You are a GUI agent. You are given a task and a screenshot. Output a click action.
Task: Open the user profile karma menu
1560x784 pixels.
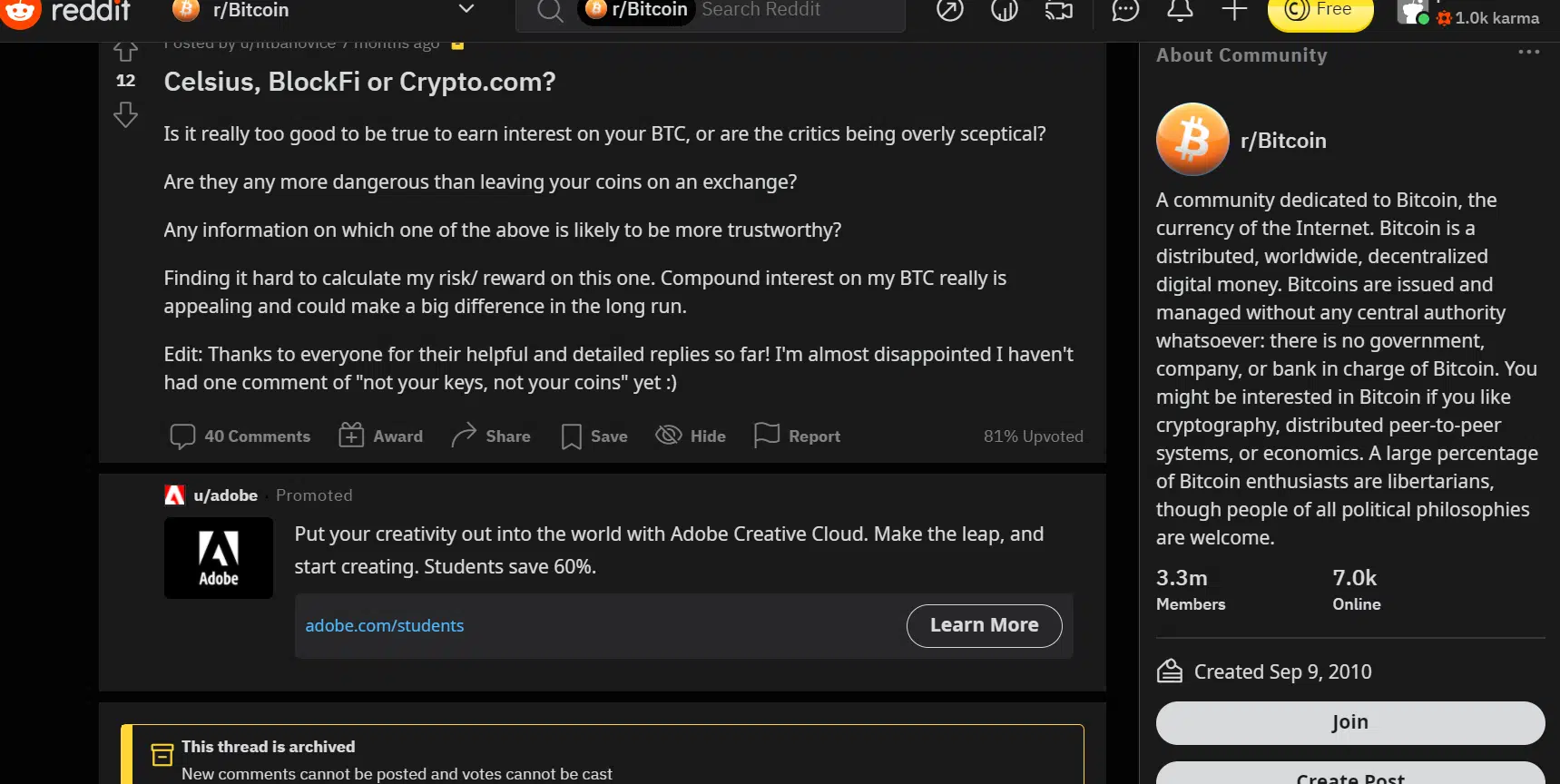(x=1470, y=15)
